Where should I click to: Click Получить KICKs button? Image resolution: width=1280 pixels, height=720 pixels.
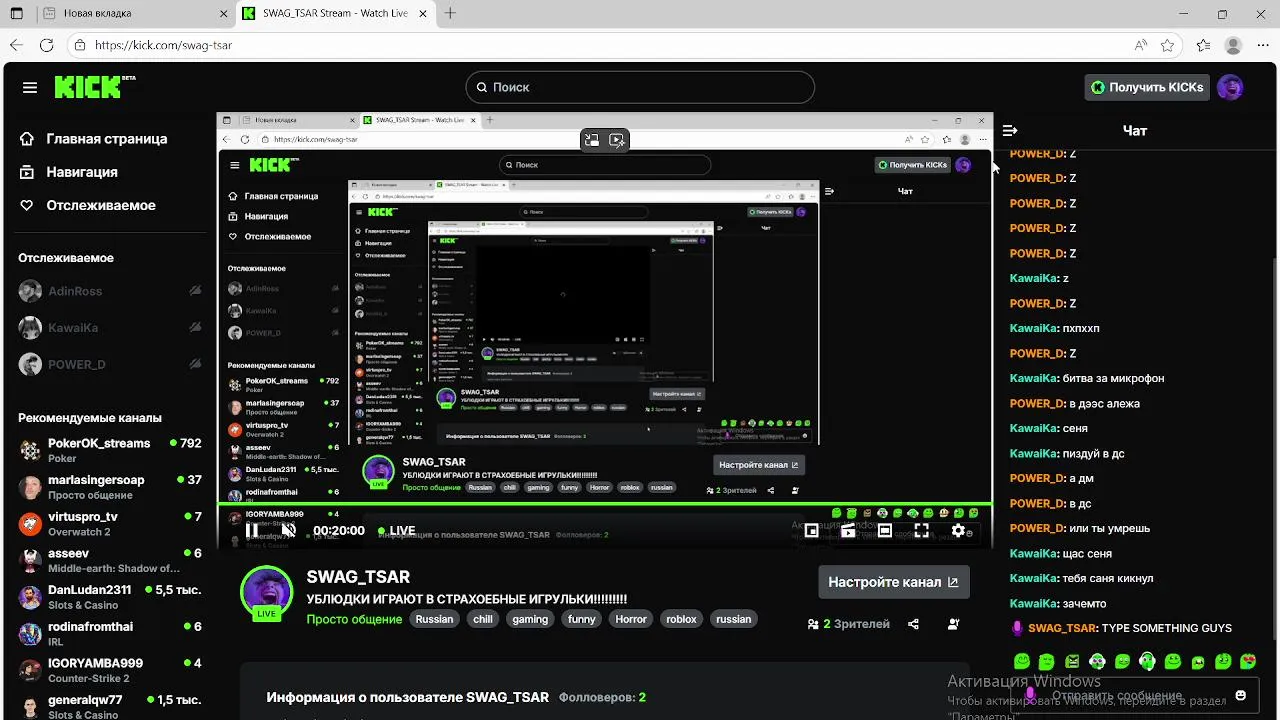point(1146,87)
